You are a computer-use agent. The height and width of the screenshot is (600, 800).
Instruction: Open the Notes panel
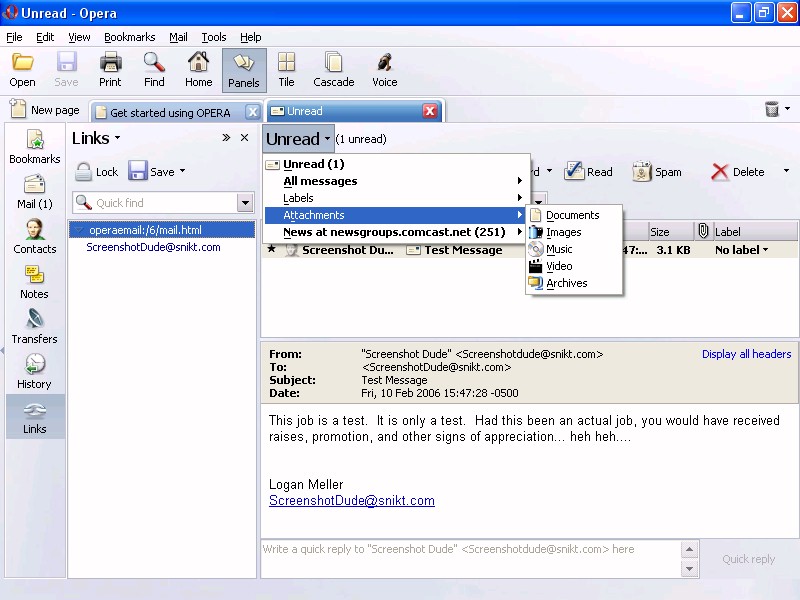(x=34, y=282)
